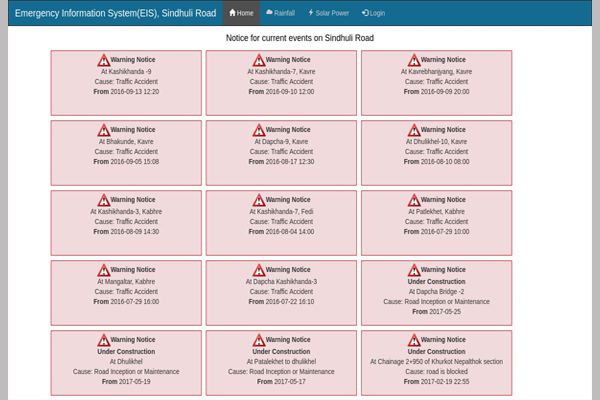Click the 'At Dapcha Bridge -2' location text

tap(436, 292)
